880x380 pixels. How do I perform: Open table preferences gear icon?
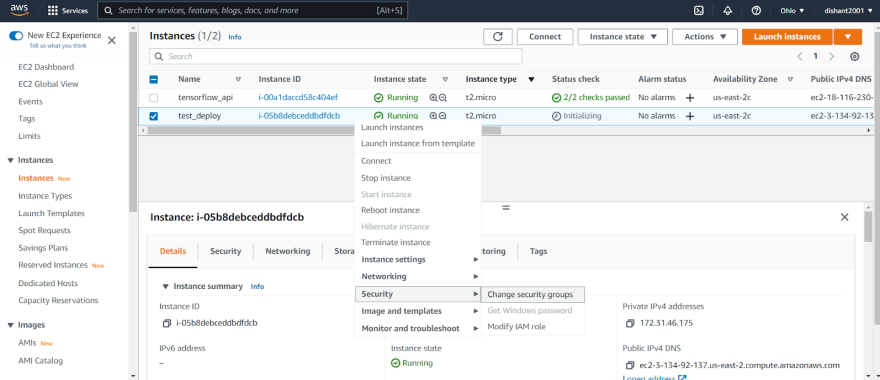tap(854, 56)
